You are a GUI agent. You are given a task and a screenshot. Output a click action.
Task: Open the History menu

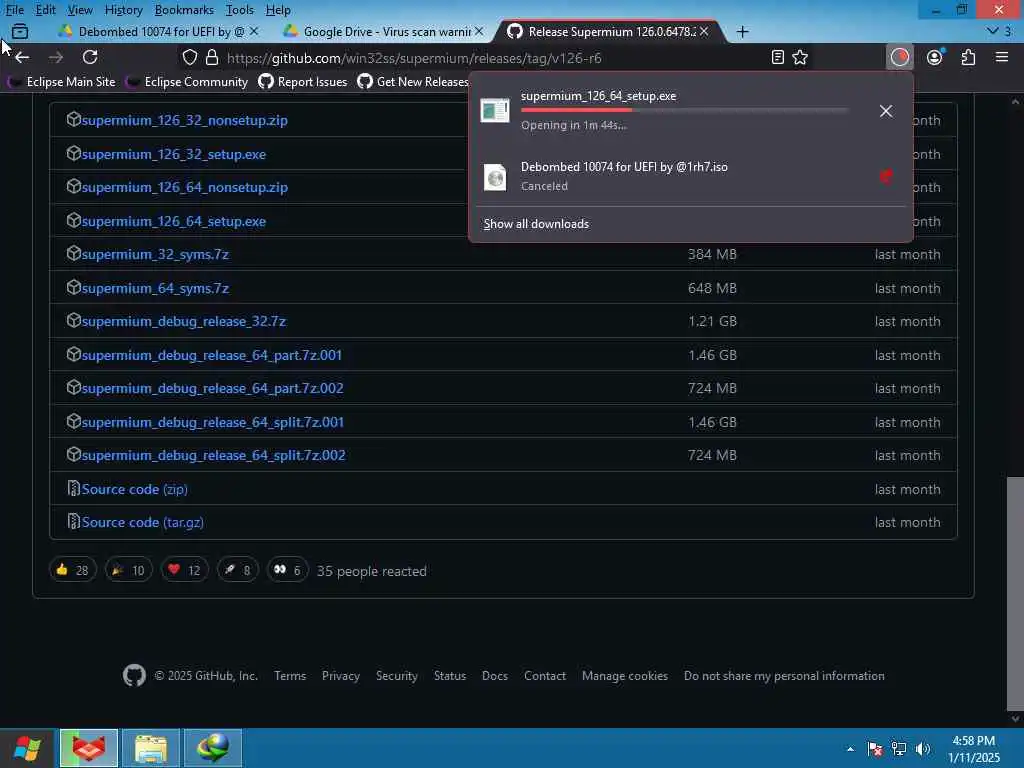pos(123,10)
